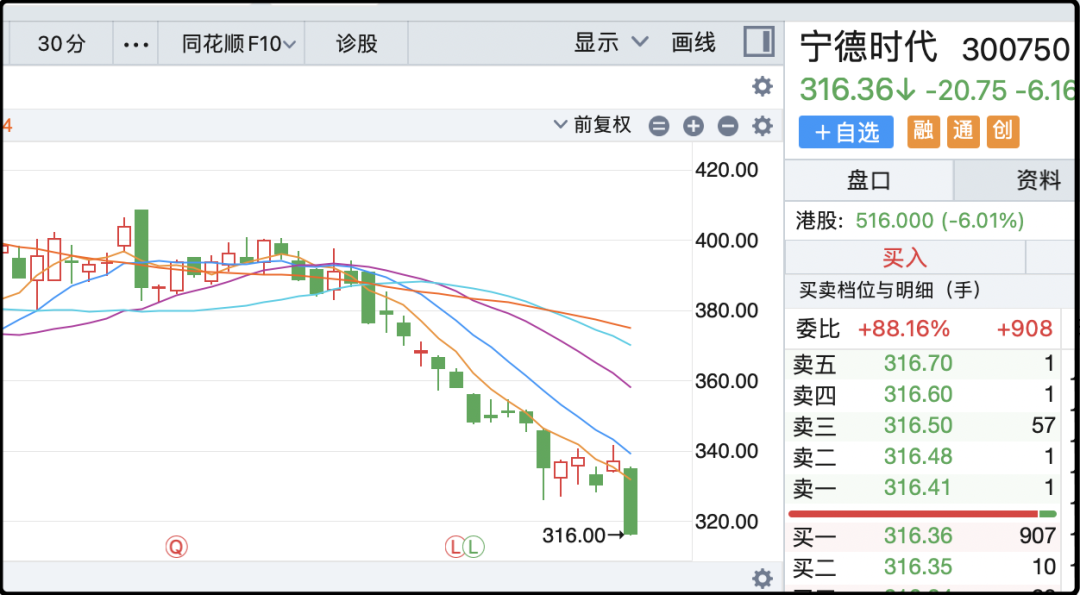Click the 420.00 price axis label
The width and height of the screenshot is (1080, 595).
725,170
